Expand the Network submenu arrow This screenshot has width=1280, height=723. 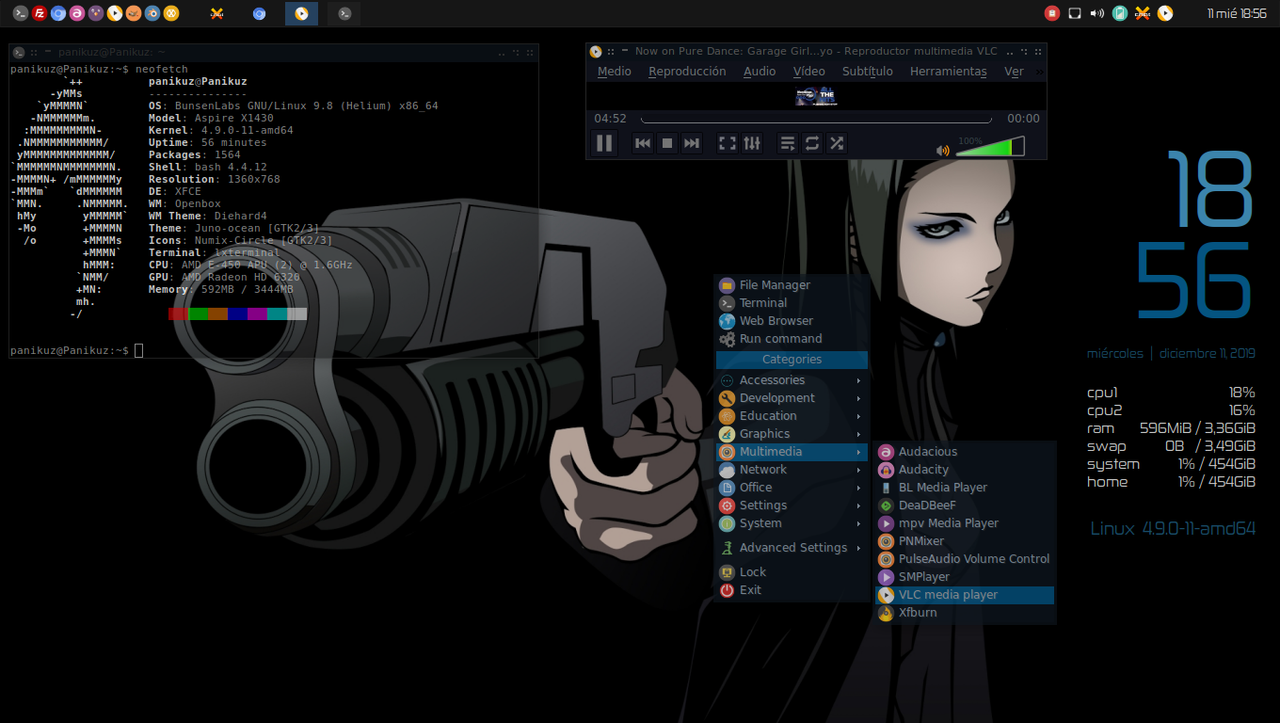click(x=858, y=470)
